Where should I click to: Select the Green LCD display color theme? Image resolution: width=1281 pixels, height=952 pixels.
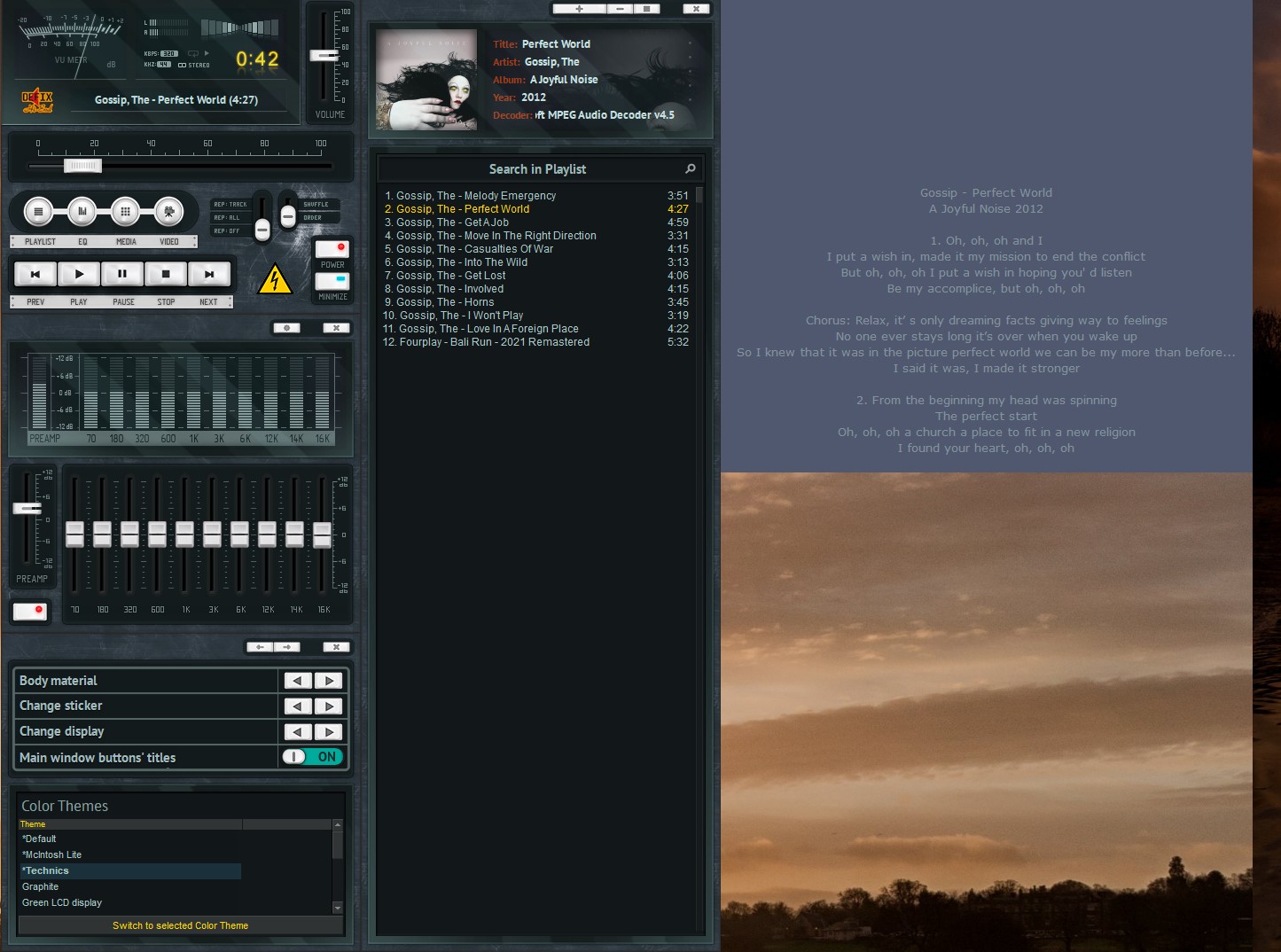point(129,902)
